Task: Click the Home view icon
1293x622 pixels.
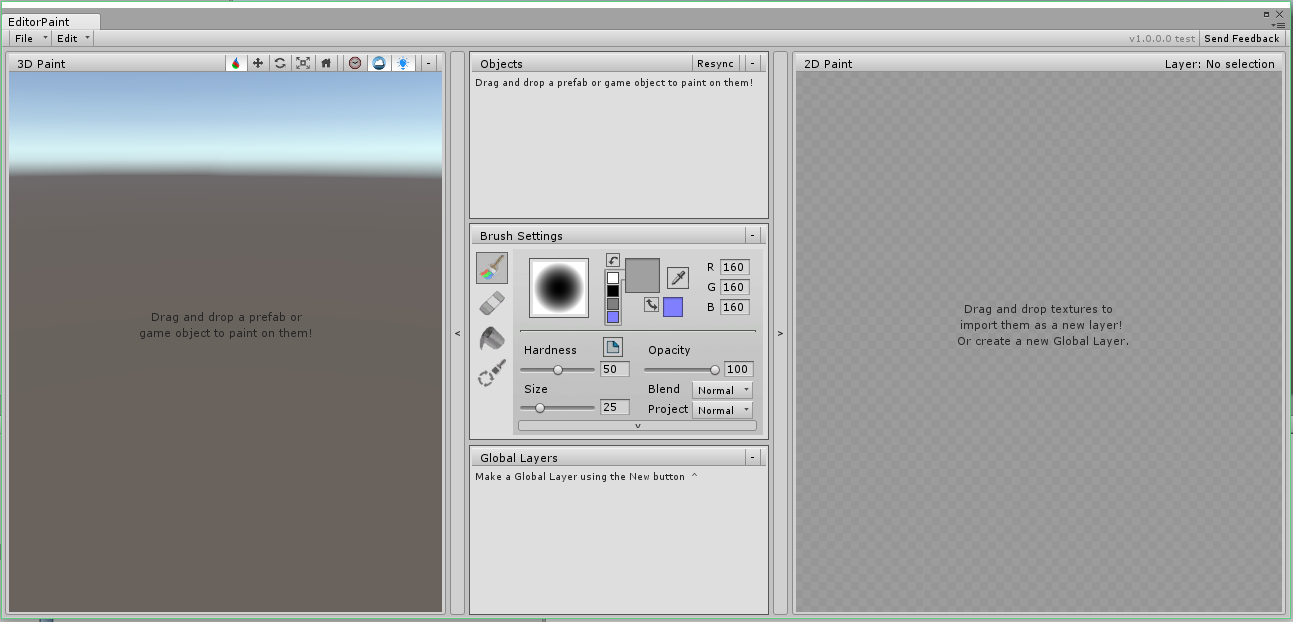Action: 327,62
